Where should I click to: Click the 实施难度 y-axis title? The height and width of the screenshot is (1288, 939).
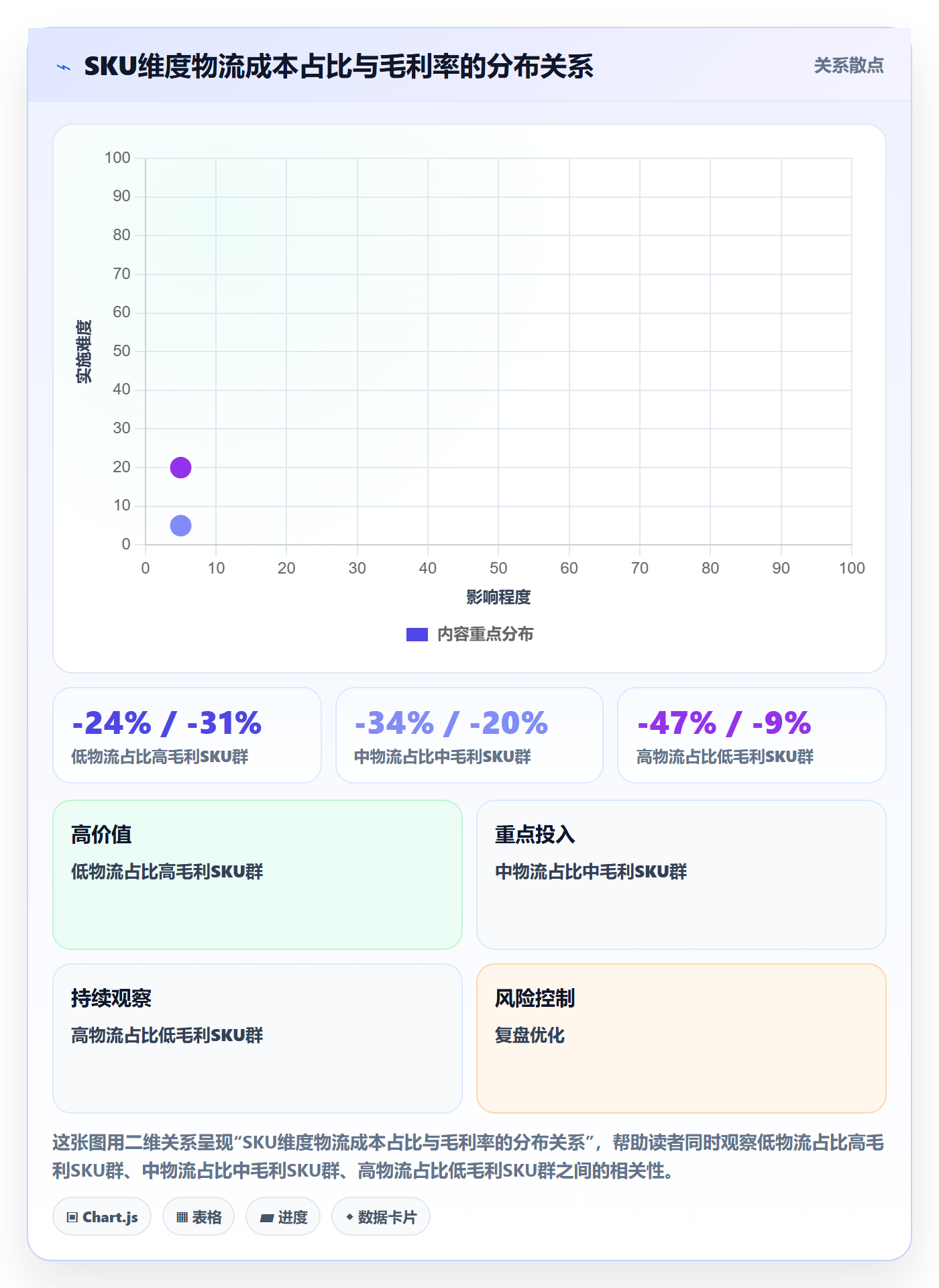[84, 352]
